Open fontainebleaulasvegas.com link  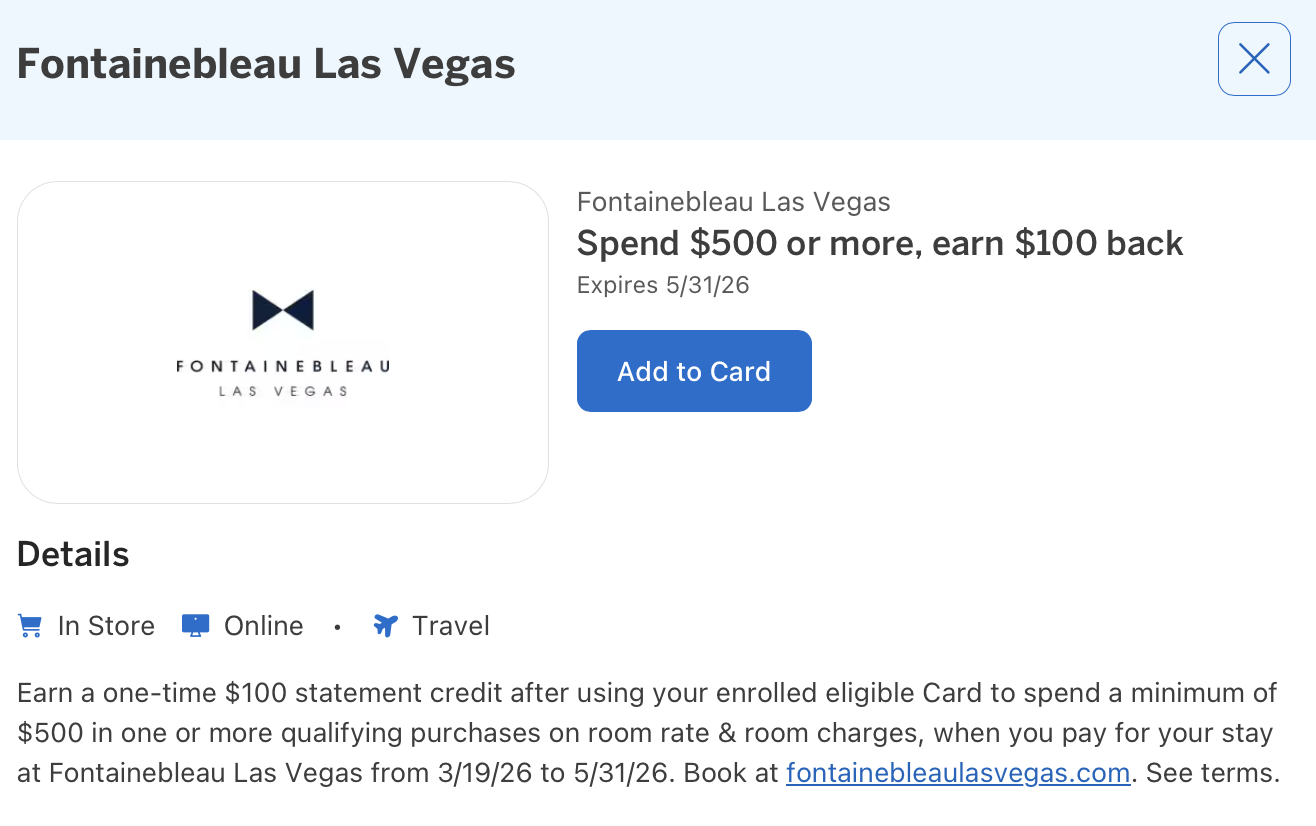tap(957, 772)
